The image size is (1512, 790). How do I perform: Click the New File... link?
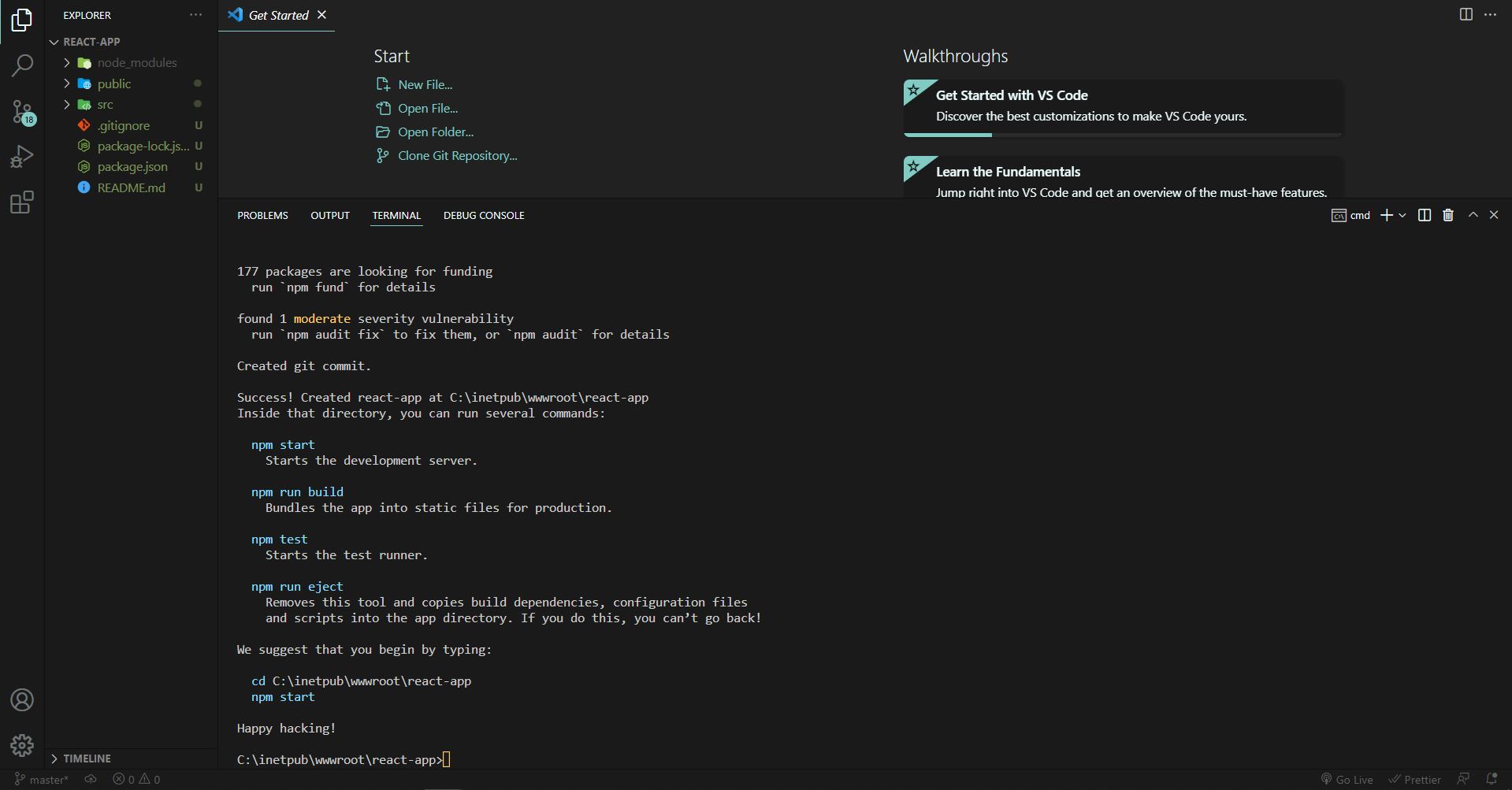(425, 84)
